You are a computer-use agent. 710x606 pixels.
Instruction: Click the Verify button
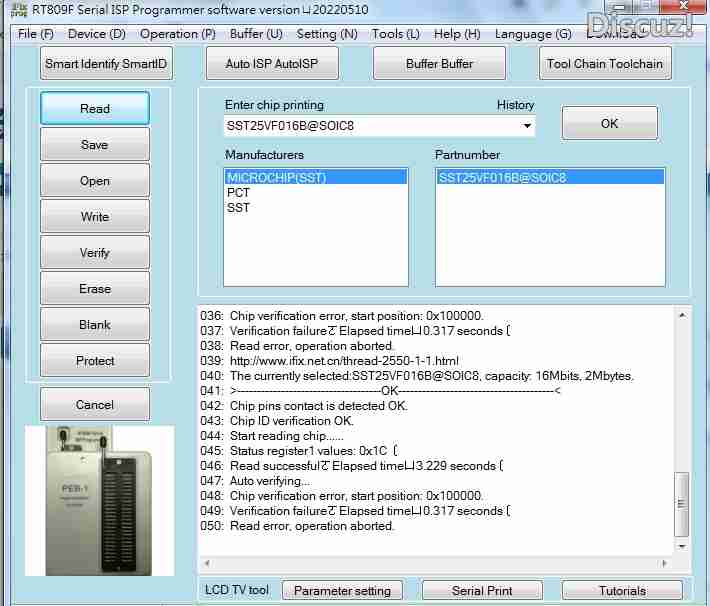pyautogui.click(x=95, y=253)
